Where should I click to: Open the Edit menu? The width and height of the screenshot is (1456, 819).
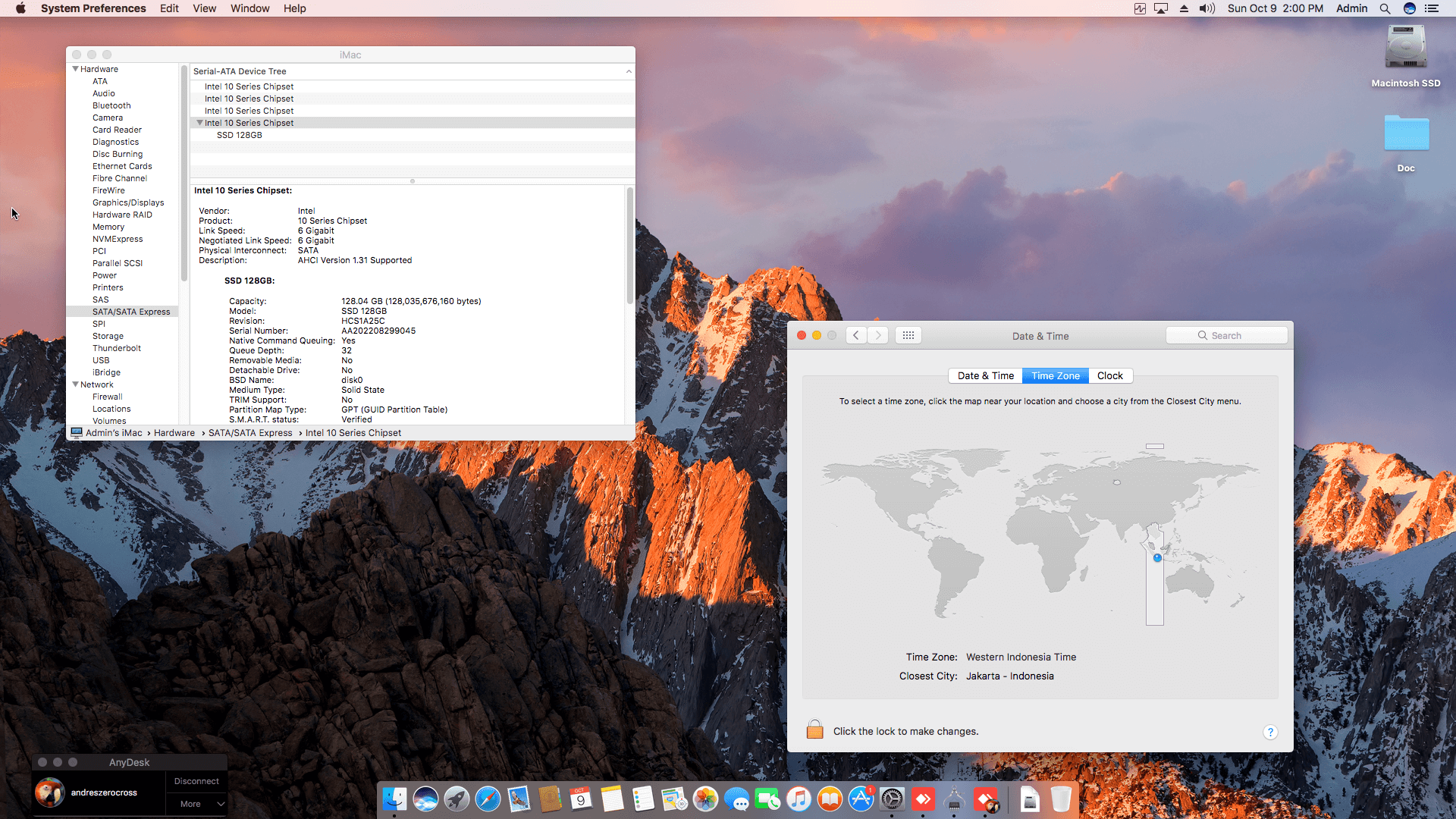pyautogui.click(x=169, y=8)
